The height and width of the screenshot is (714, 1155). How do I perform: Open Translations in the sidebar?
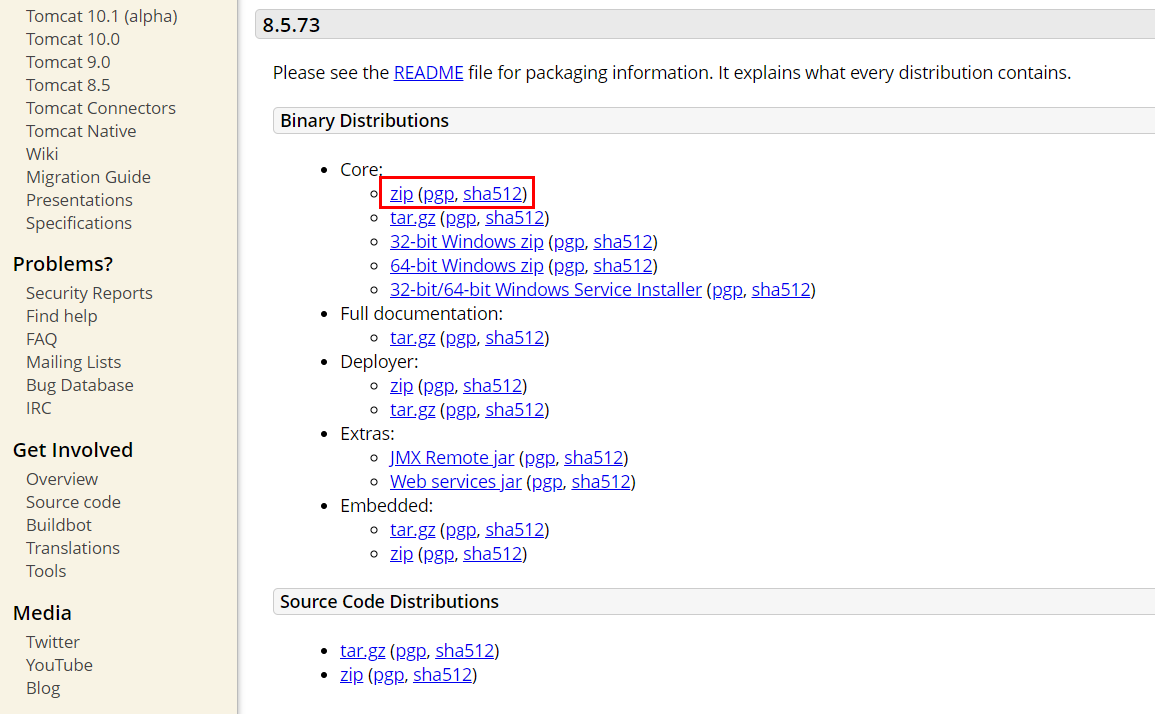click(73, 547)
